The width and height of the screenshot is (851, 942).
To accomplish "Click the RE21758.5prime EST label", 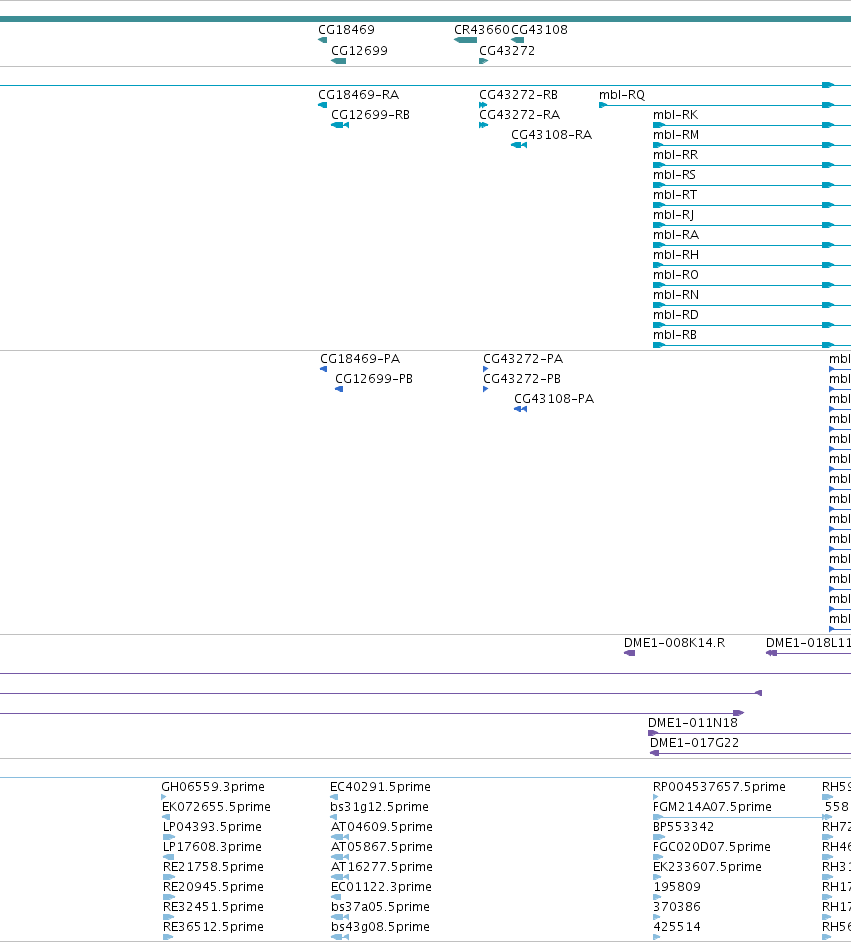I will pos(213,867).
